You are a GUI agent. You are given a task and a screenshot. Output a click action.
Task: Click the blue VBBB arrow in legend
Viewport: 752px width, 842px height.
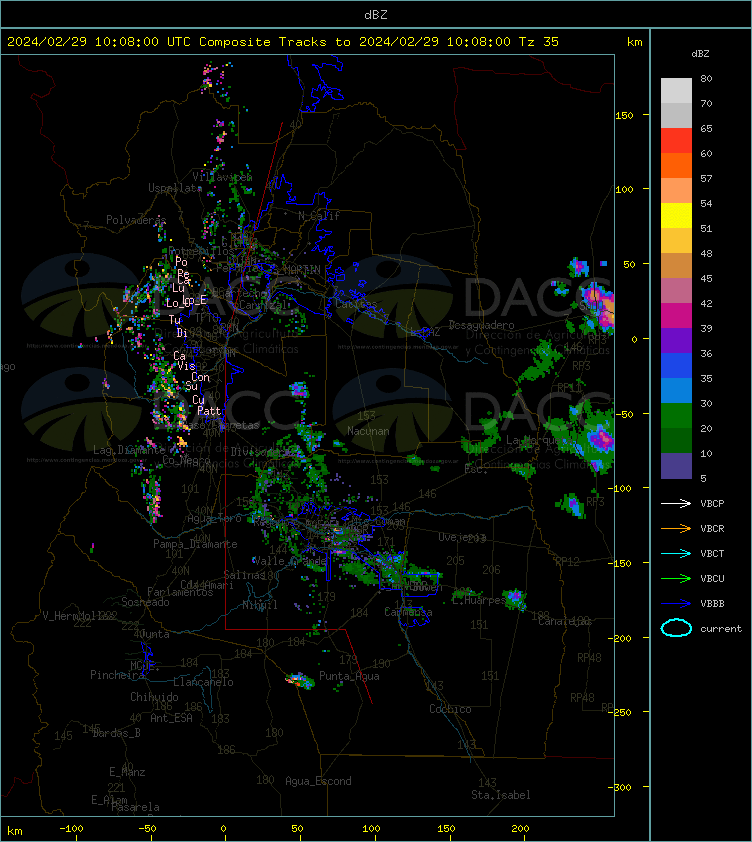(676, 604)
